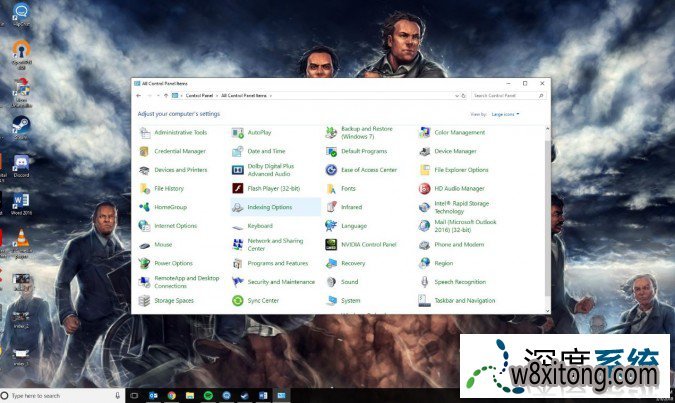Click the Control Panel vertical scrollbar
675x403 pixels.
[546, 200]
